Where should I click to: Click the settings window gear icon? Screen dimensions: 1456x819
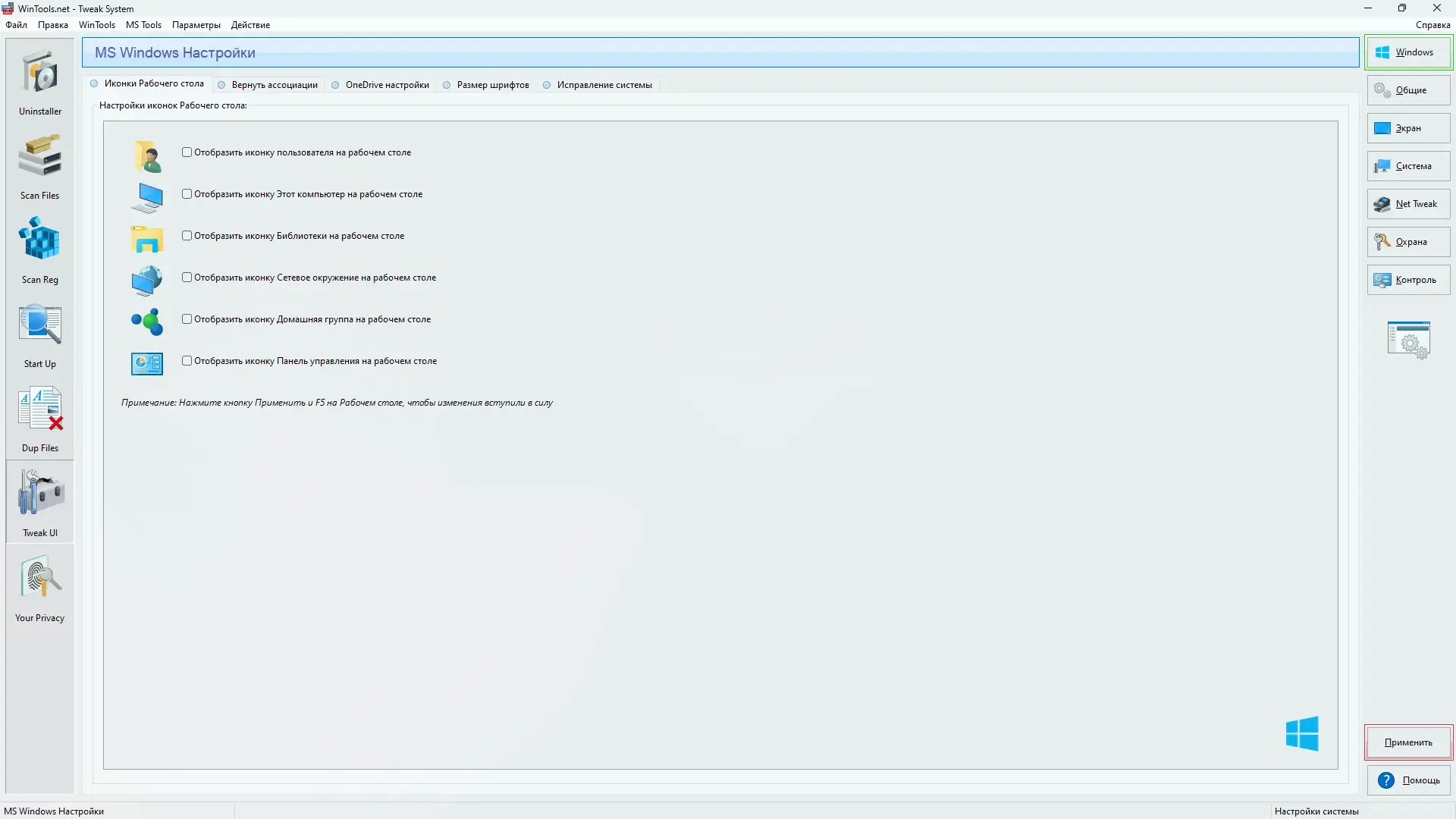pos(1408,340)
